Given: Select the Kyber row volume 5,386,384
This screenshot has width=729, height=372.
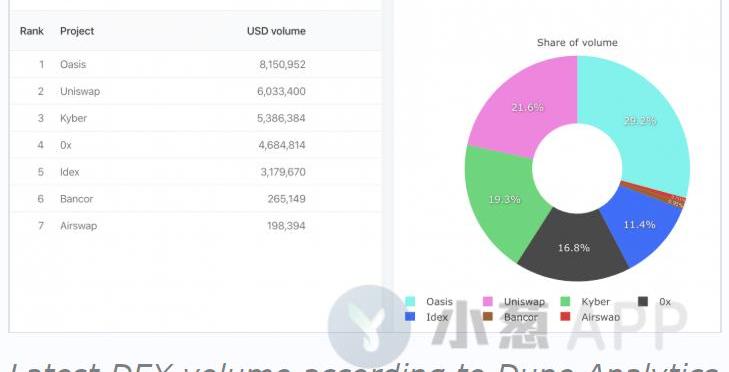Looking at the screenshot, I should [x=281, y=118].
